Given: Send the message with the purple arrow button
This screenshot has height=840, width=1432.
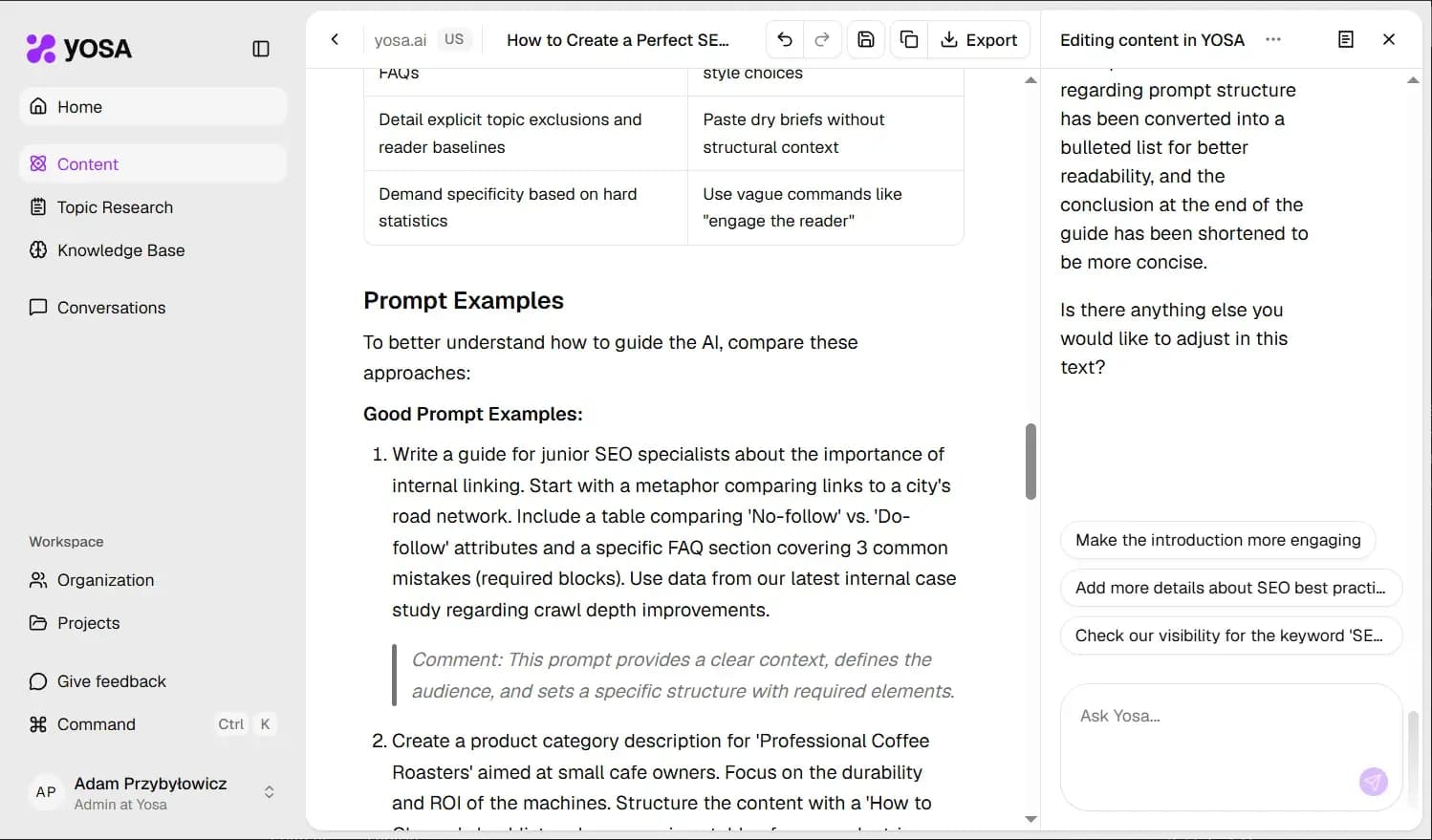Looking at the screenshot, I should pos(1374,782).
